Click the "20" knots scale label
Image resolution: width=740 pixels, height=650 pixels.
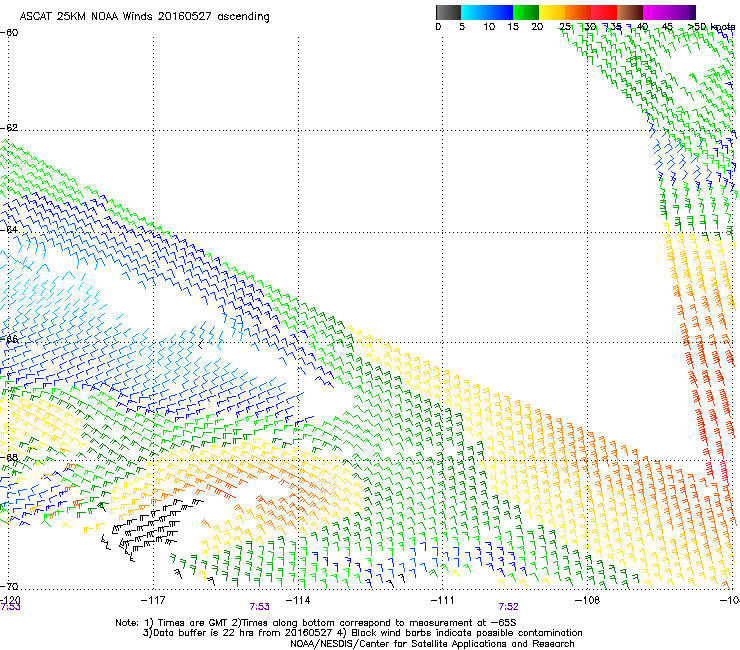[x=537, y=27]
